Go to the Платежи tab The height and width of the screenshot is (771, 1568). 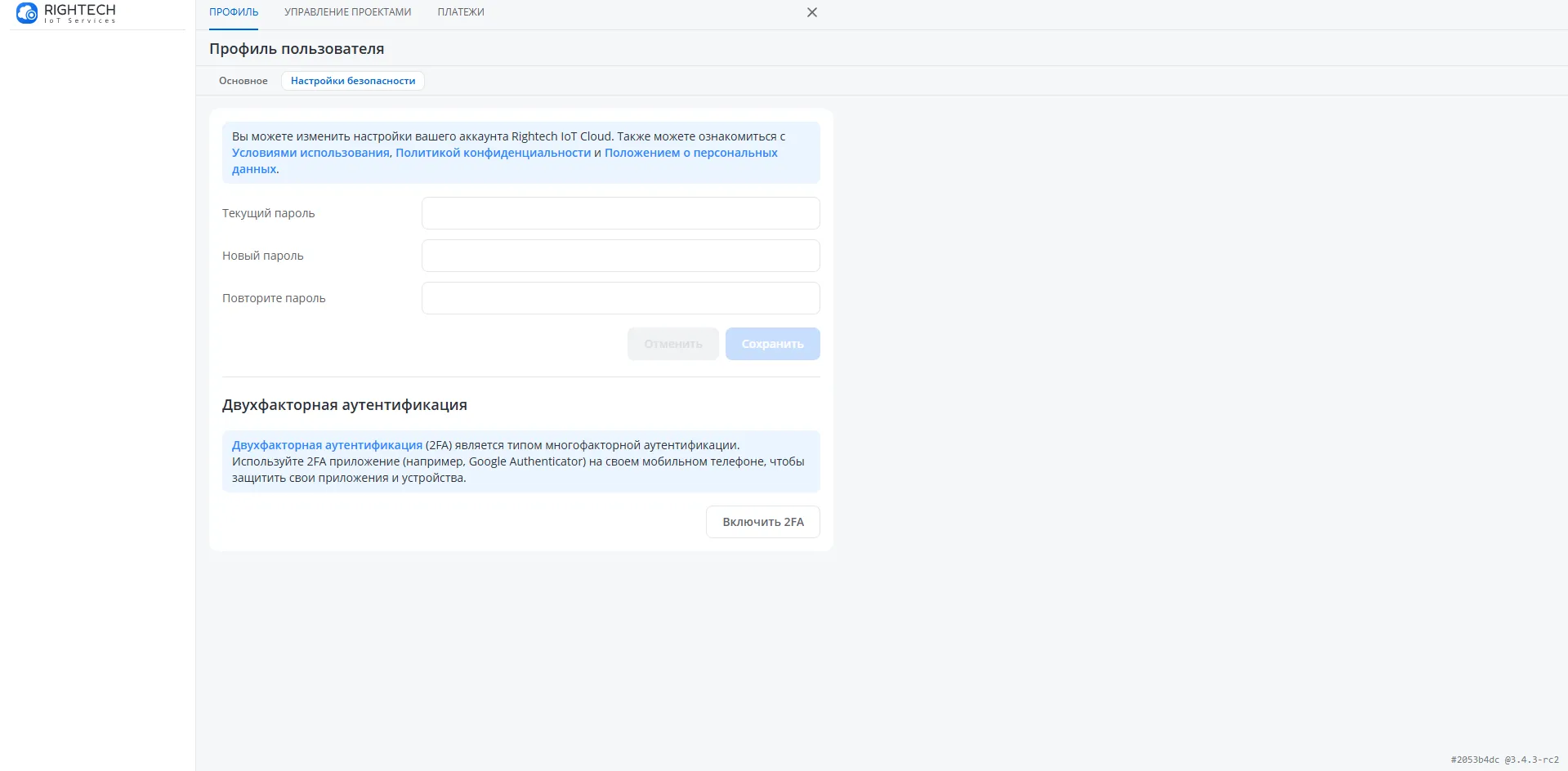[460, 12]
